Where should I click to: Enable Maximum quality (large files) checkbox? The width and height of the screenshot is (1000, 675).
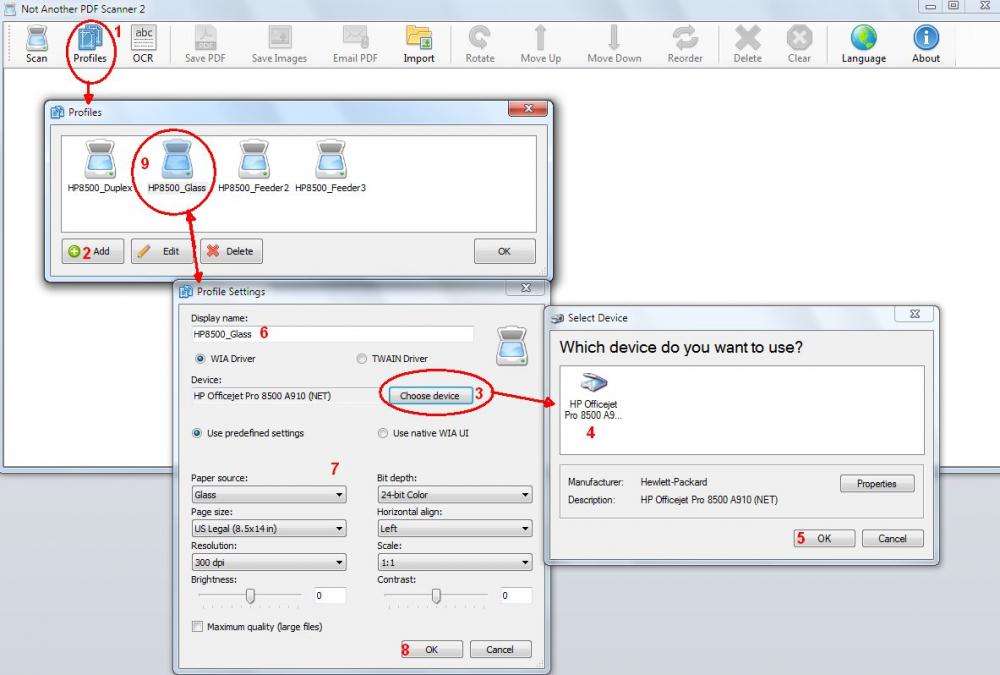tap(197, 627)
